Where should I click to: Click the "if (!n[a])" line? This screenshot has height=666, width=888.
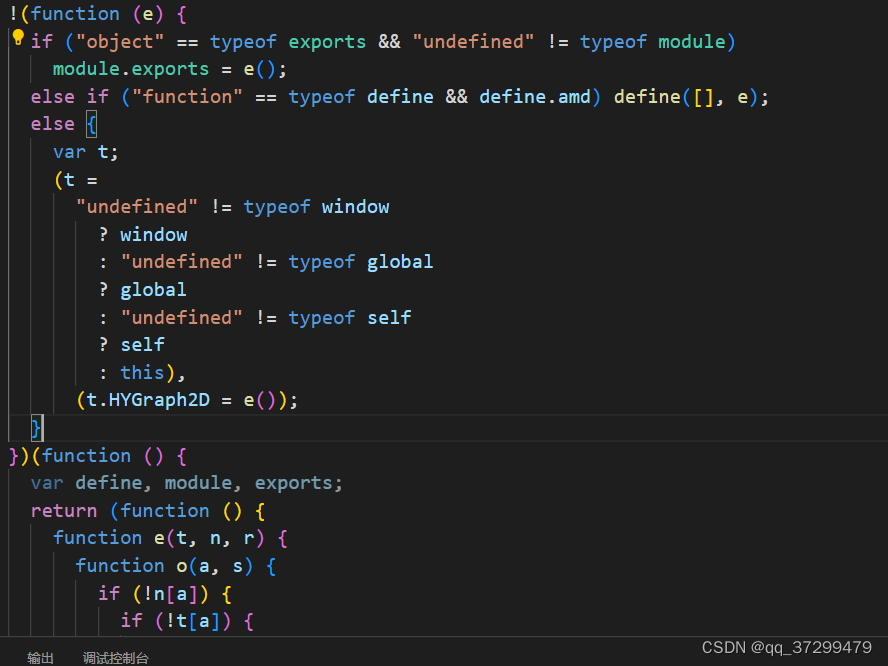point(164,594)
